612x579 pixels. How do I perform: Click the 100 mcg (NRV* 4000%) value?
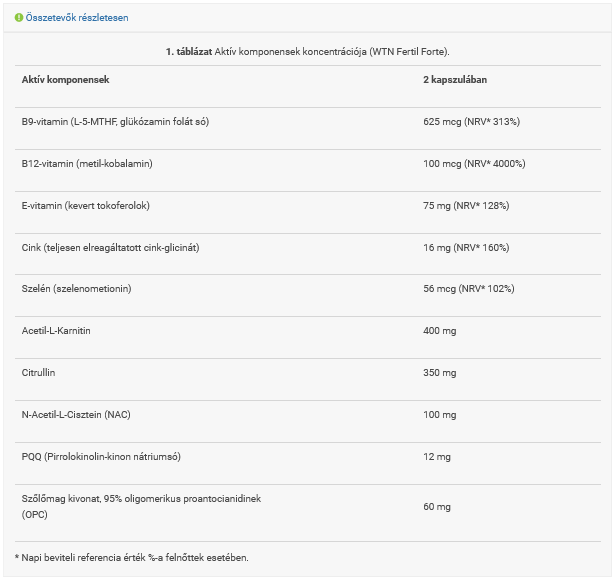click(x=474, y=163)
